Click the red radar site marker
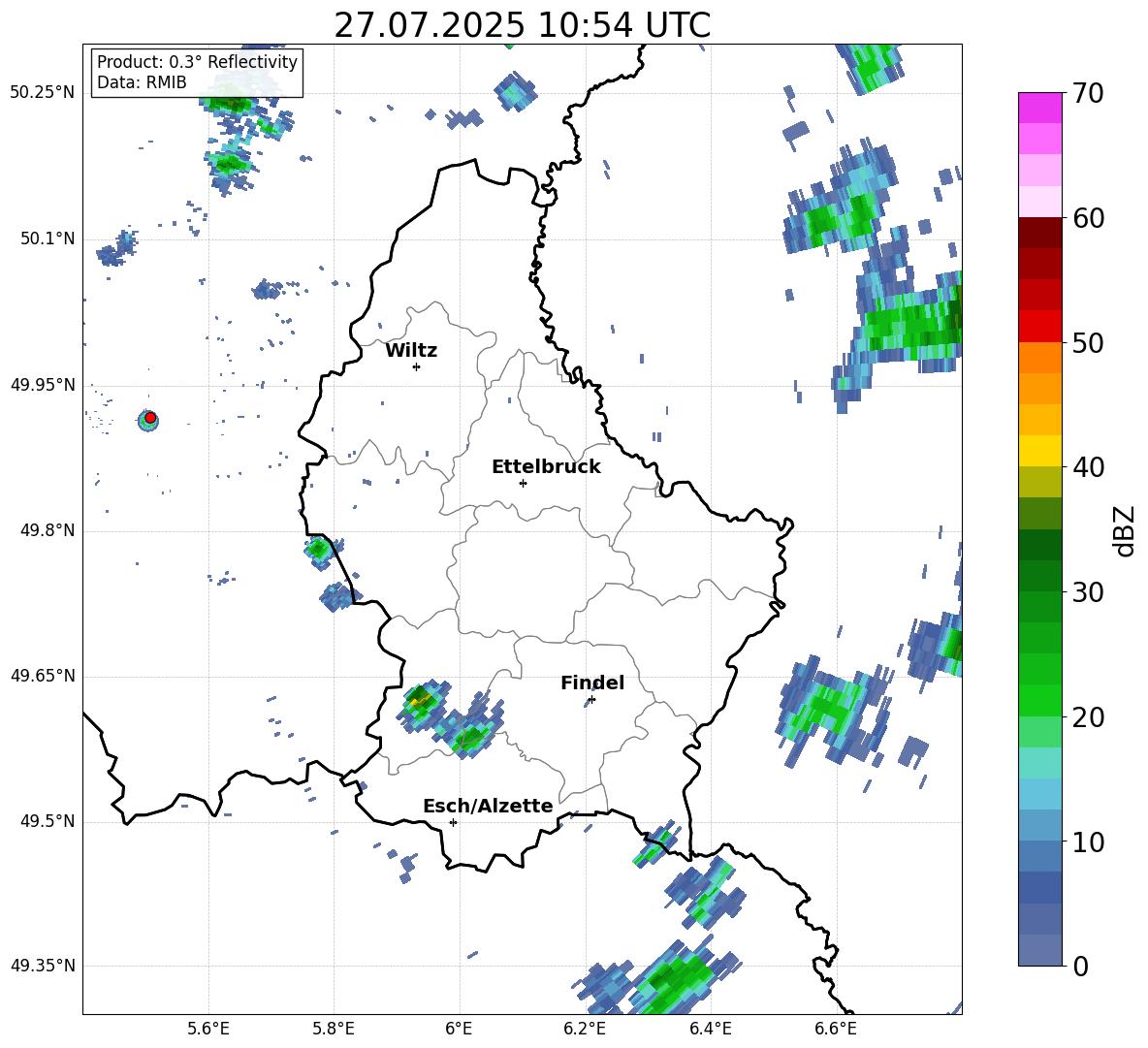The width and height of the screenshot is (1148, 1048). (150, 418)
